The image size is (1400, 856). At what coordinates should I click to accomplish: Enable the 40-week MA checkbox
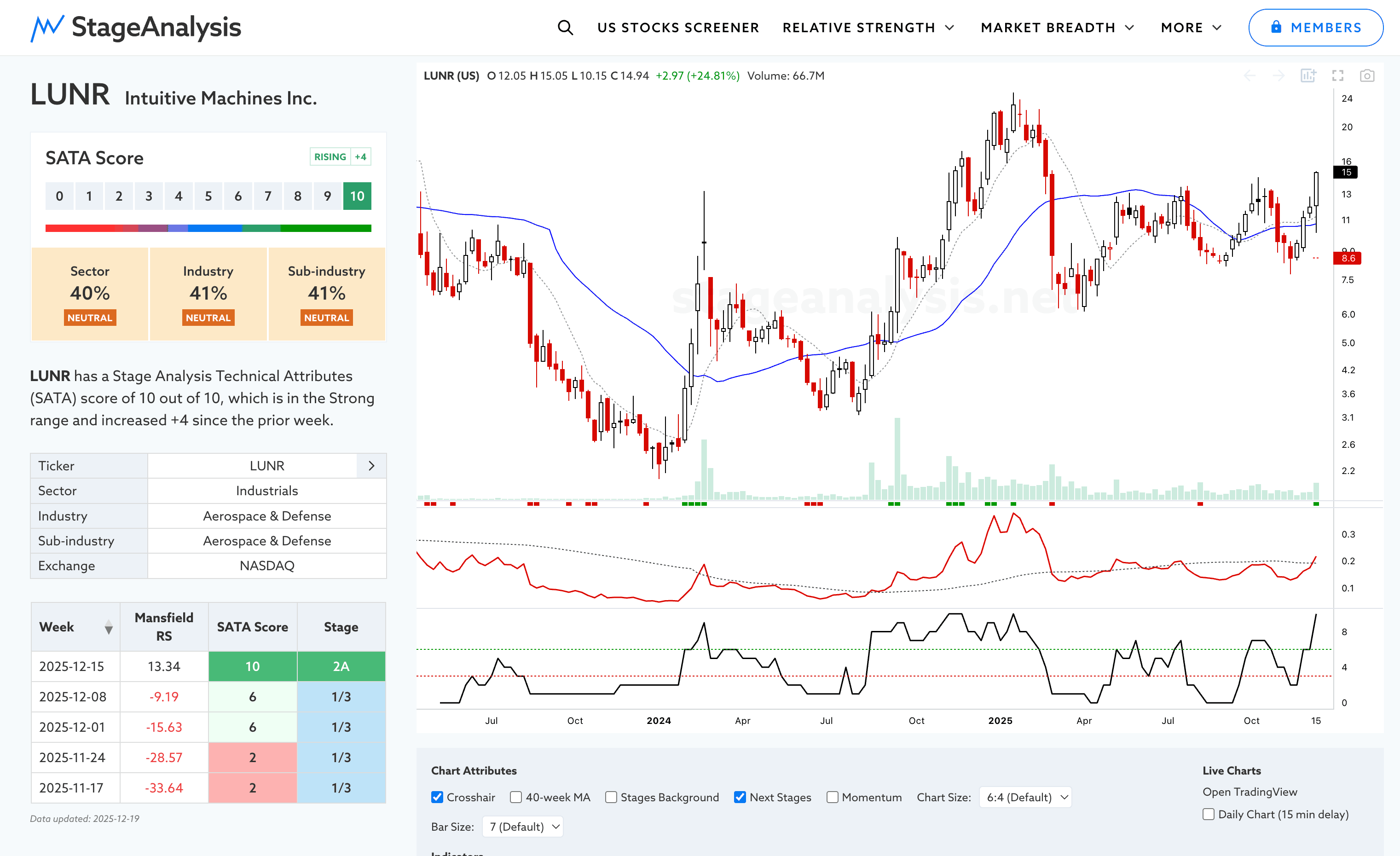click(515, 797)
